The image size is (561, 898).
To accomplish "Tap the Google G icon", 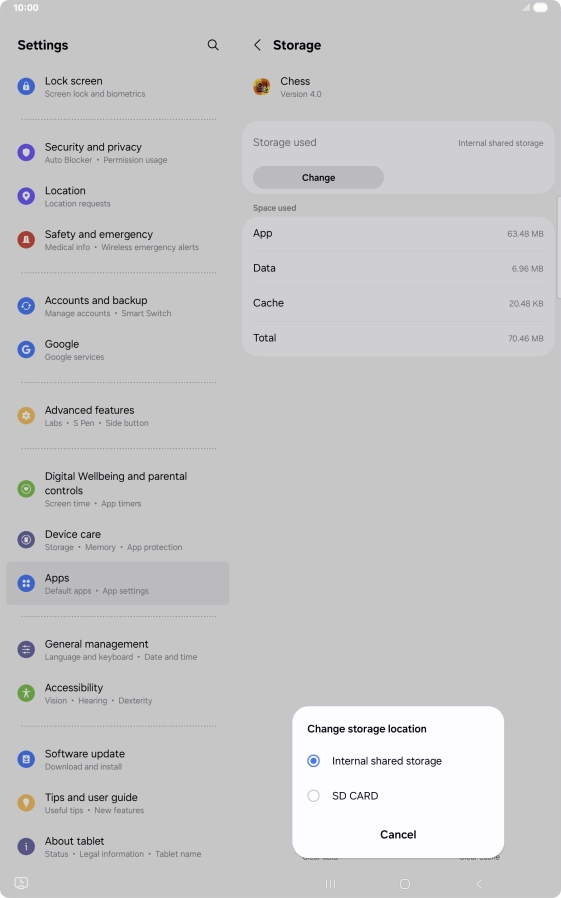I will point(26,349).
